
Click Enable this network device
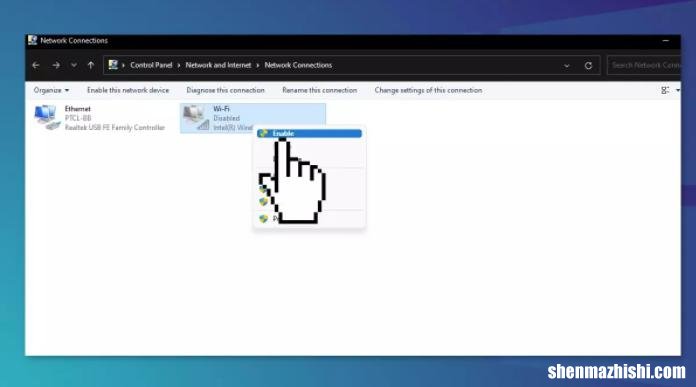tap(128, 90)
